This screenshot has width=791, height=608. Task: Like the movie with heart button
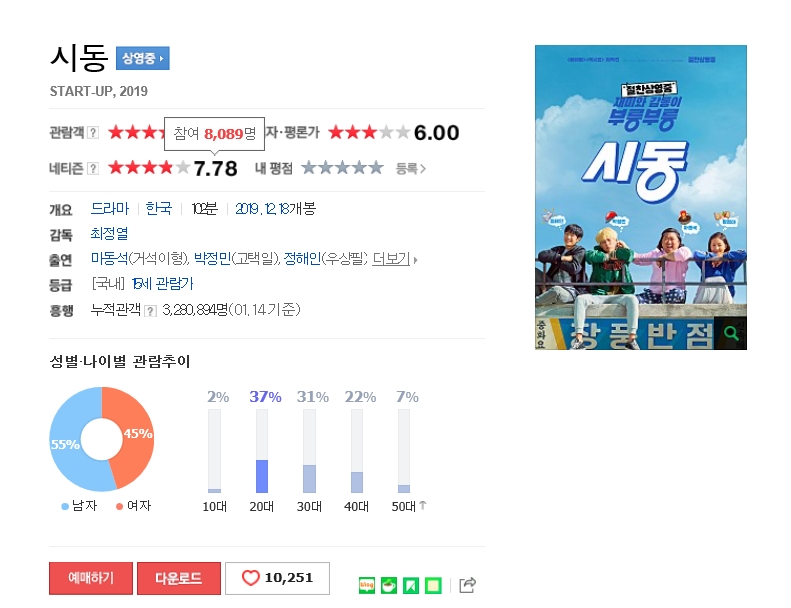pyautogui.click(x=277, y=578)
